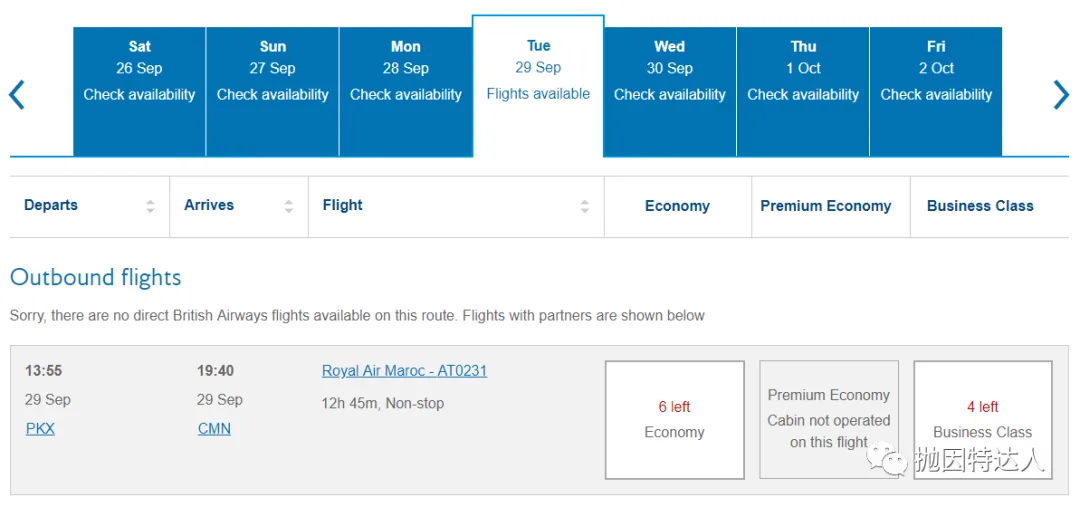Click the Business Class column header
The height and width of the screenshot is (507, 1080).
(980, 206)
